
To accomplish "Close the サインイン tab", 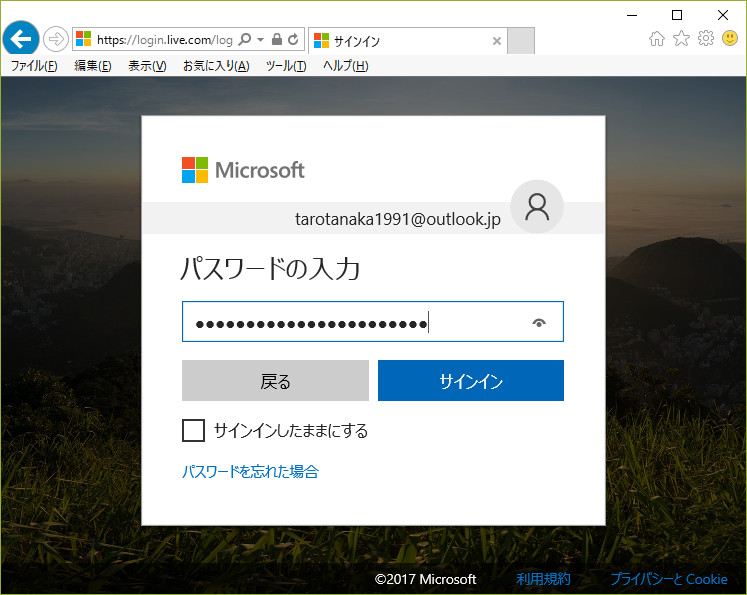I will 496,41.
